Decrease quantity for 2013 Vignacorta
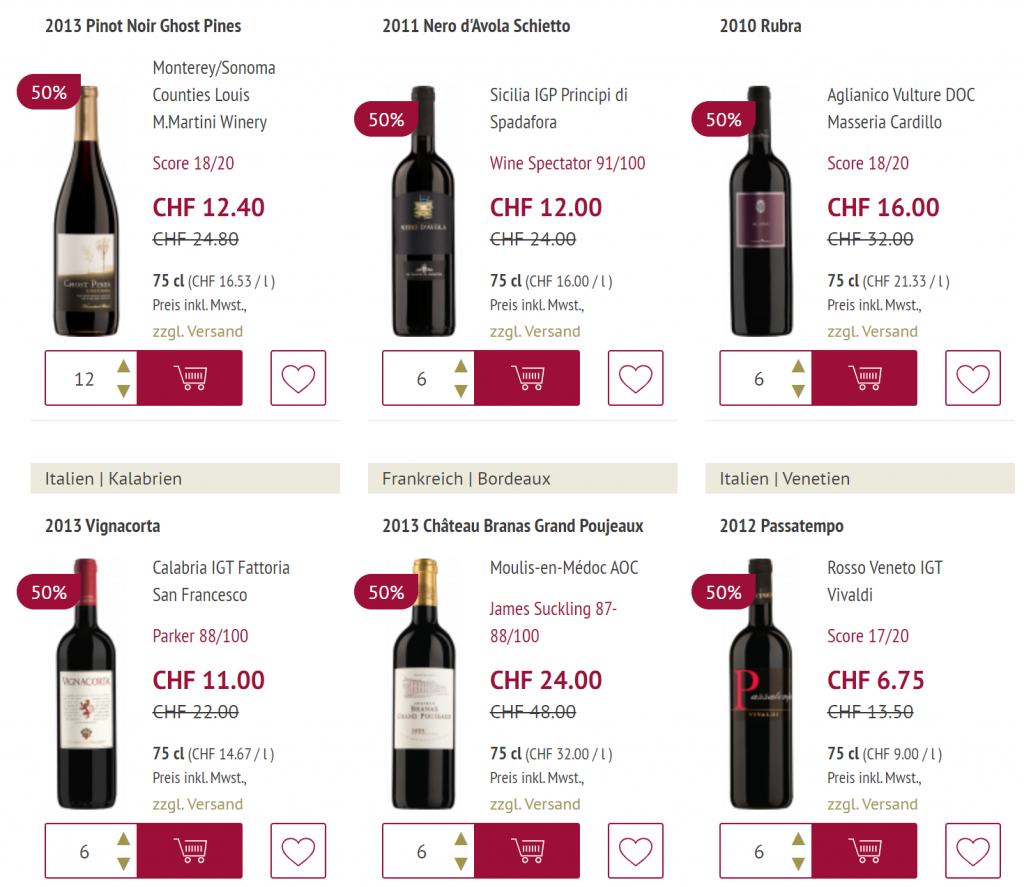Screen dimensions: 1024x887 pos(123,864)
